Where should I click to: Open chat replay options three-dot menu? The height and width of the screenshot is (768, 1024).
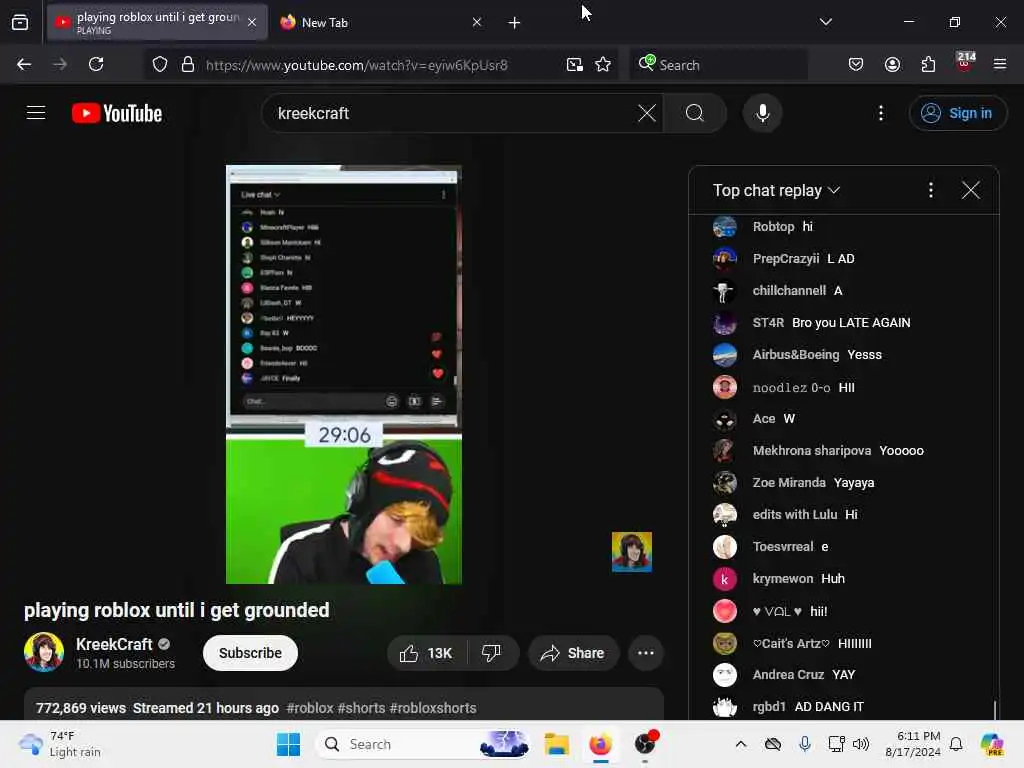pyautogui.click(x=931, y=190)
